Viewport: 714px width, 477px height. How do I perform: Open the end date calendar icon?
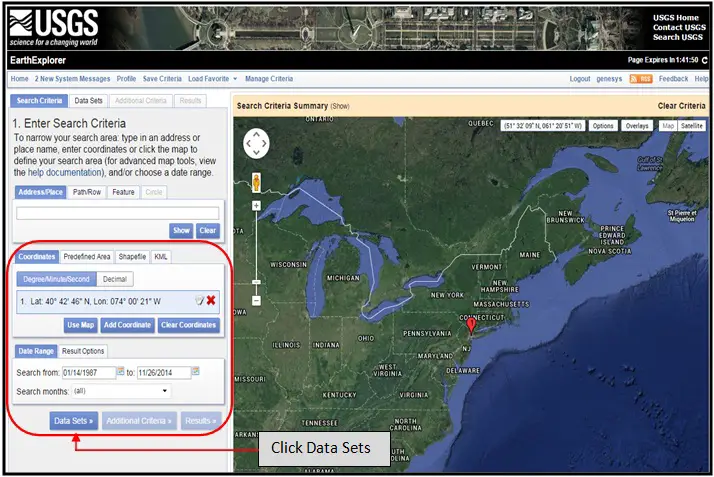click(195, 371)
